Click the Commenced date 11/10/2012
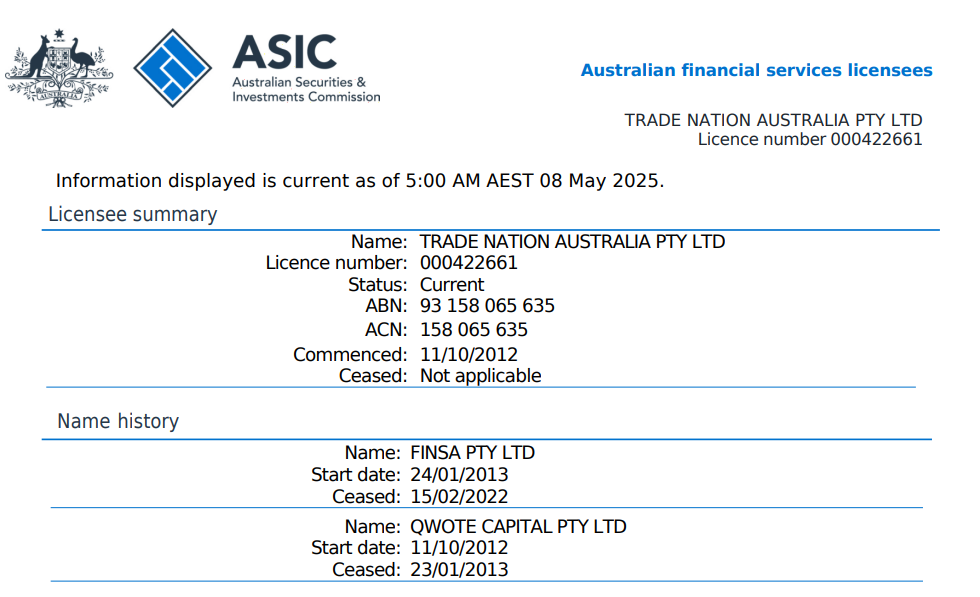Image resolution: width=980 pixels, height=597 pixels. coord(469,354)
